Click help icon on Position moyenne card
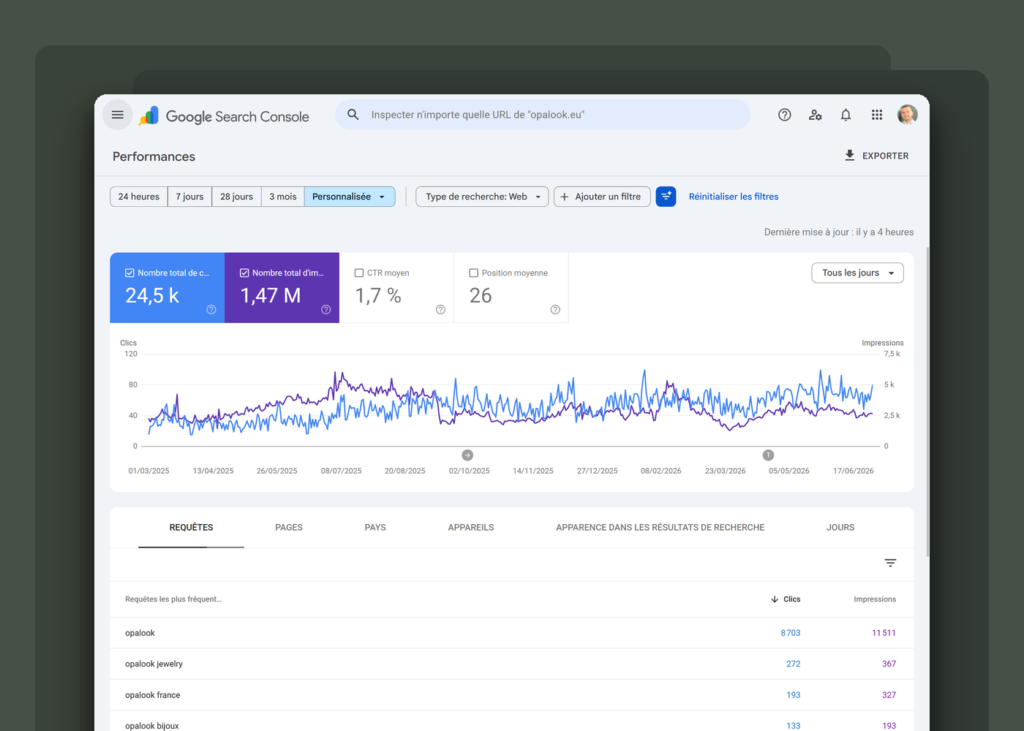 pyautogui.click(x=555, y=310)
